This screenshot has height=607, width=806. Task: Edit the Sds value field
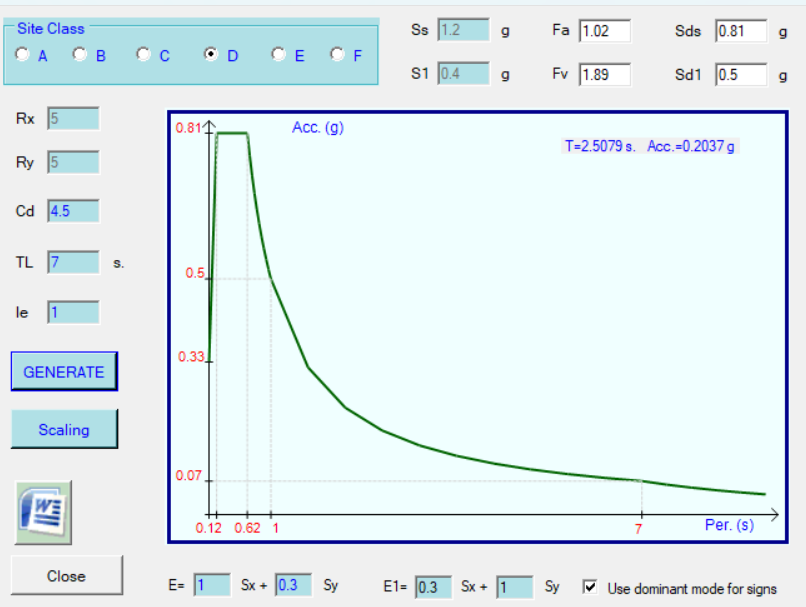(741, 31)
